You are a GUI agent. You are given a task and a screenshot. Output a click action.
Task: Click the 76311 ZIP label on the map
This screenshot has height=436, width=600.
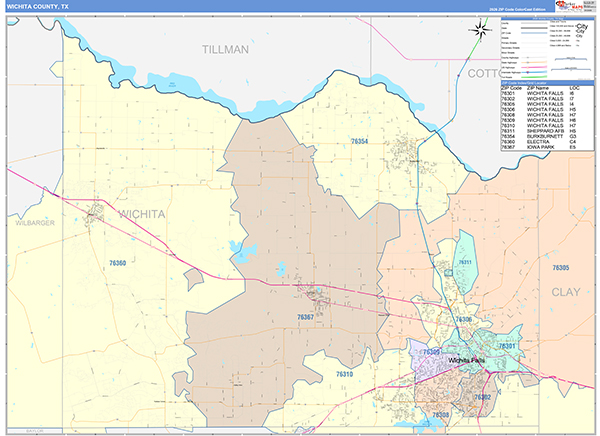pyautogui.click(x=465, y=262)
